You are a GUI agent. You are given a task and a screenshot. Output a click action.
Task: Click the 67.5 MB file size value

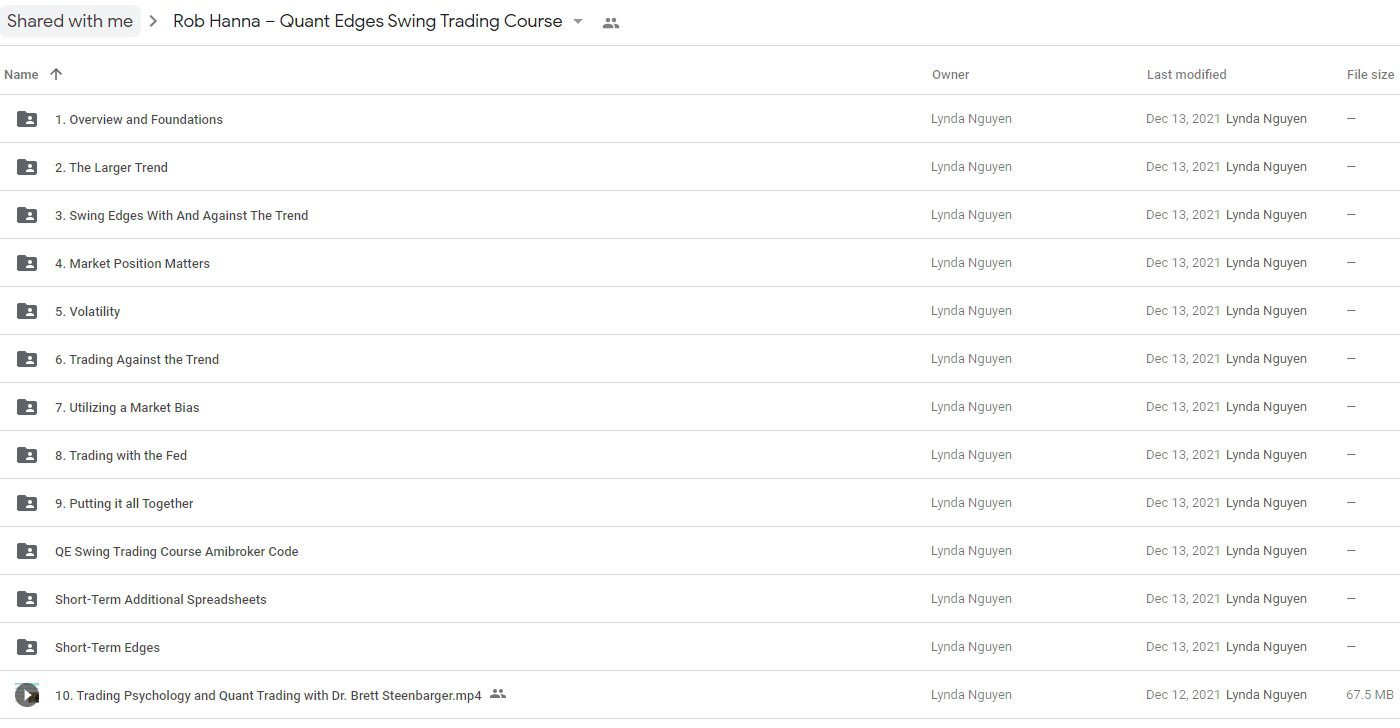(x=1370, y=694)
